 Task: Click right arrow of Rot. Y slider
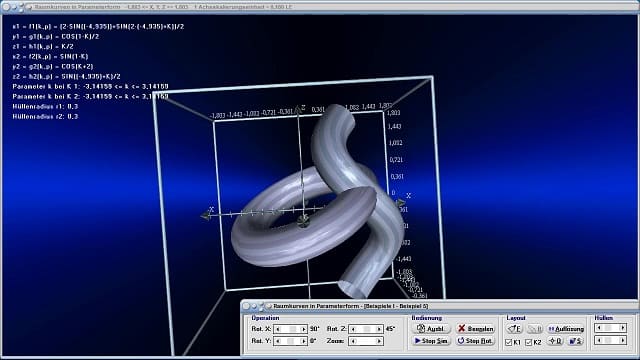pos(303,341)
